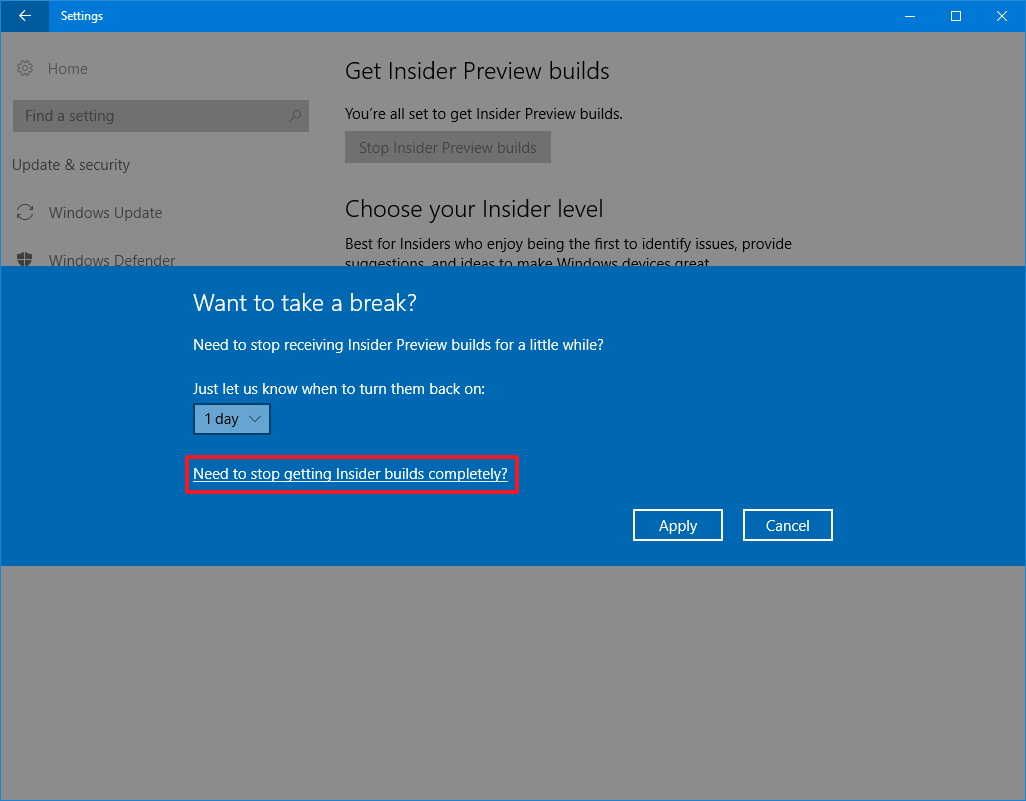Click the Windows Defender shield icon
This screenshot has width=1026, height=801.
pyautogui.click(x=25, y=260)
